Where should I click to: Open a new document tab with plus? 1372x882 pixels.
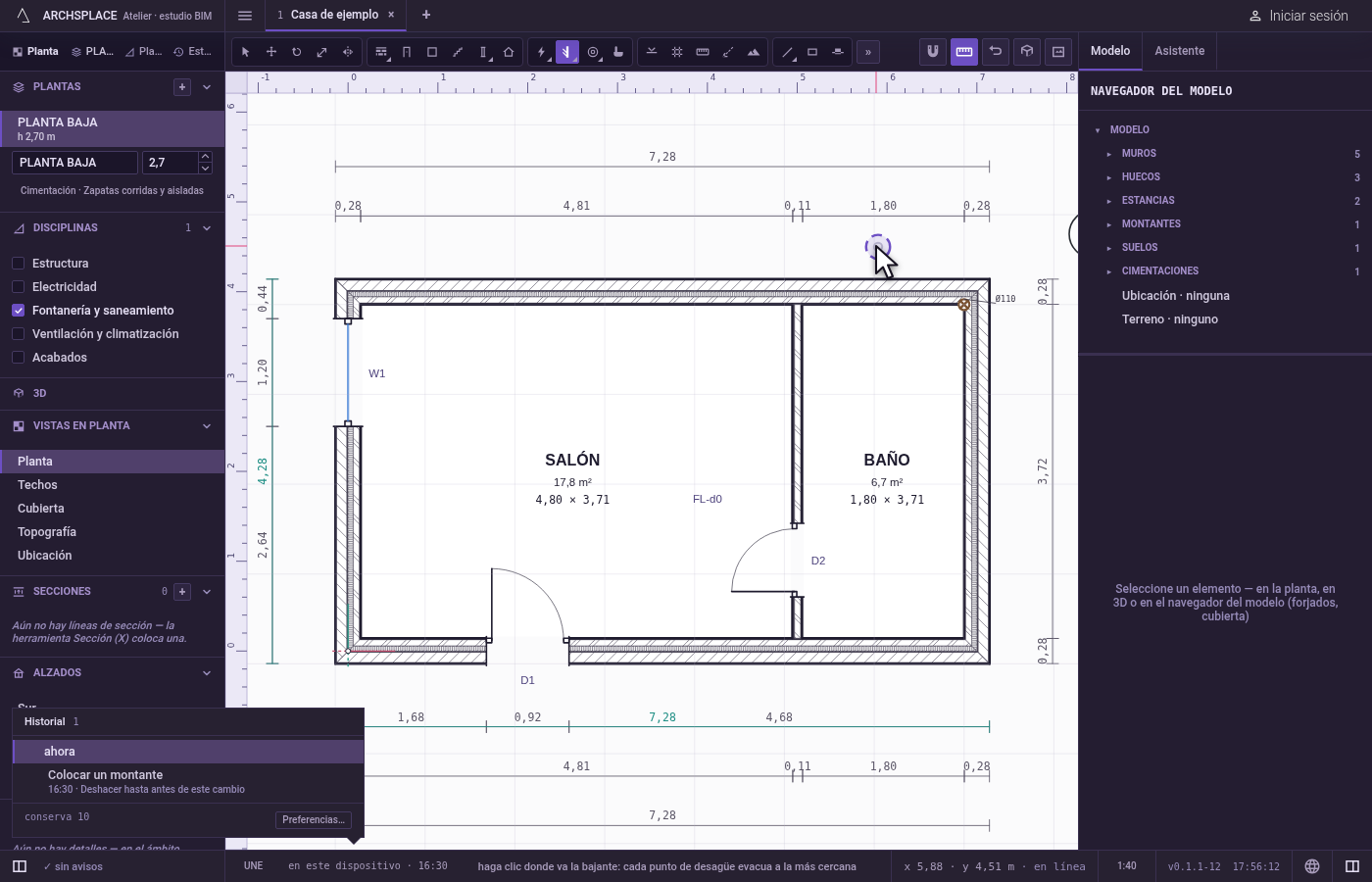(x=426, y=15)
